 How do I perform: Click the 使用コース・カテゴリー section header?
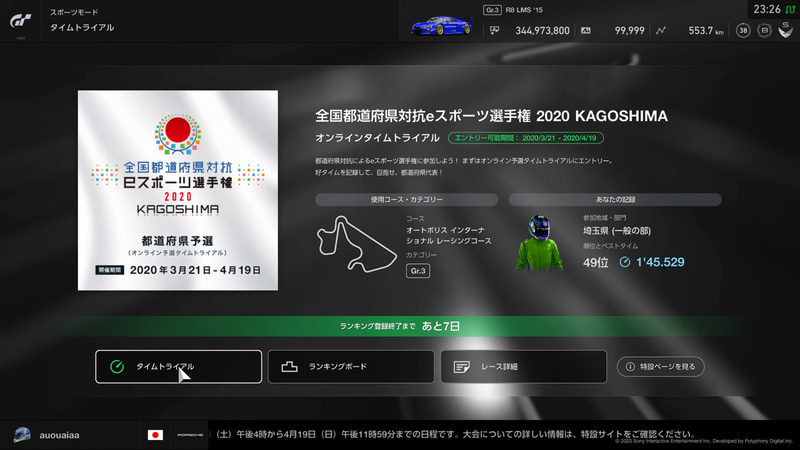point(407,199)
